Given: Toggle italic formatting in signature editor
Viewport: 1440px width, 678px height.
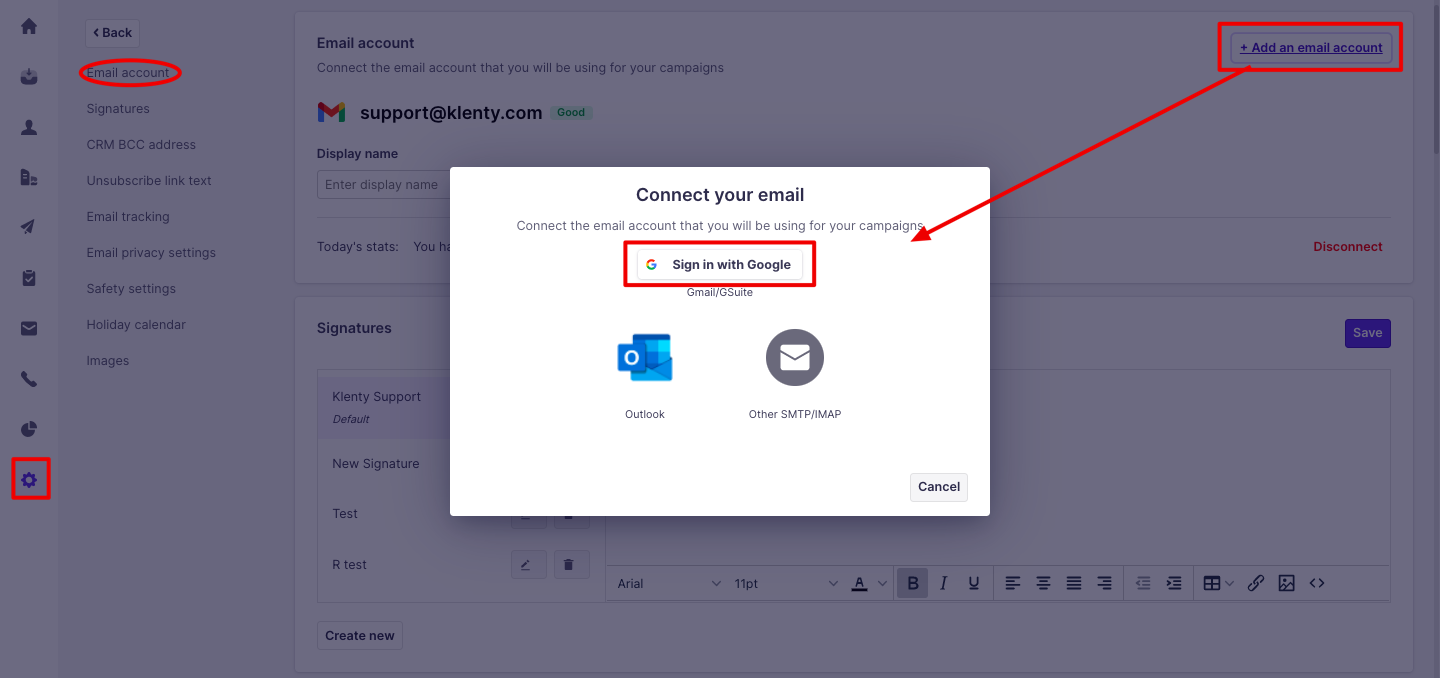Looking at the screenshot, I should tap(943, 583).
